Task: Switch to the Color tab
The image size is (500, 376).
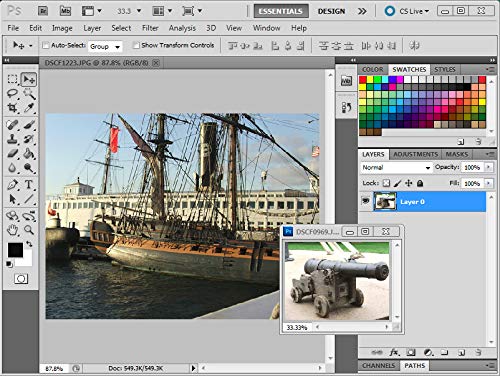Action: [373, 69]
